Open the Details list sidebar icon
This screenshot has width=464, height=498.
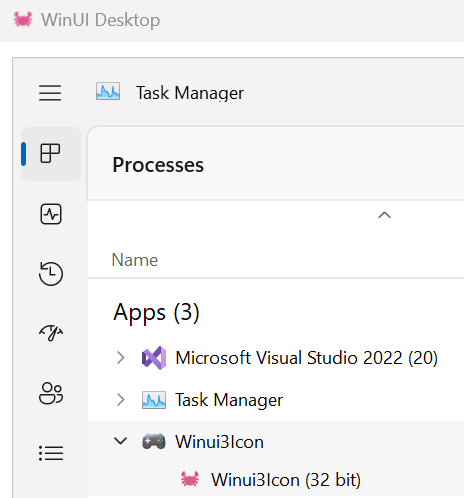(51, 453)
